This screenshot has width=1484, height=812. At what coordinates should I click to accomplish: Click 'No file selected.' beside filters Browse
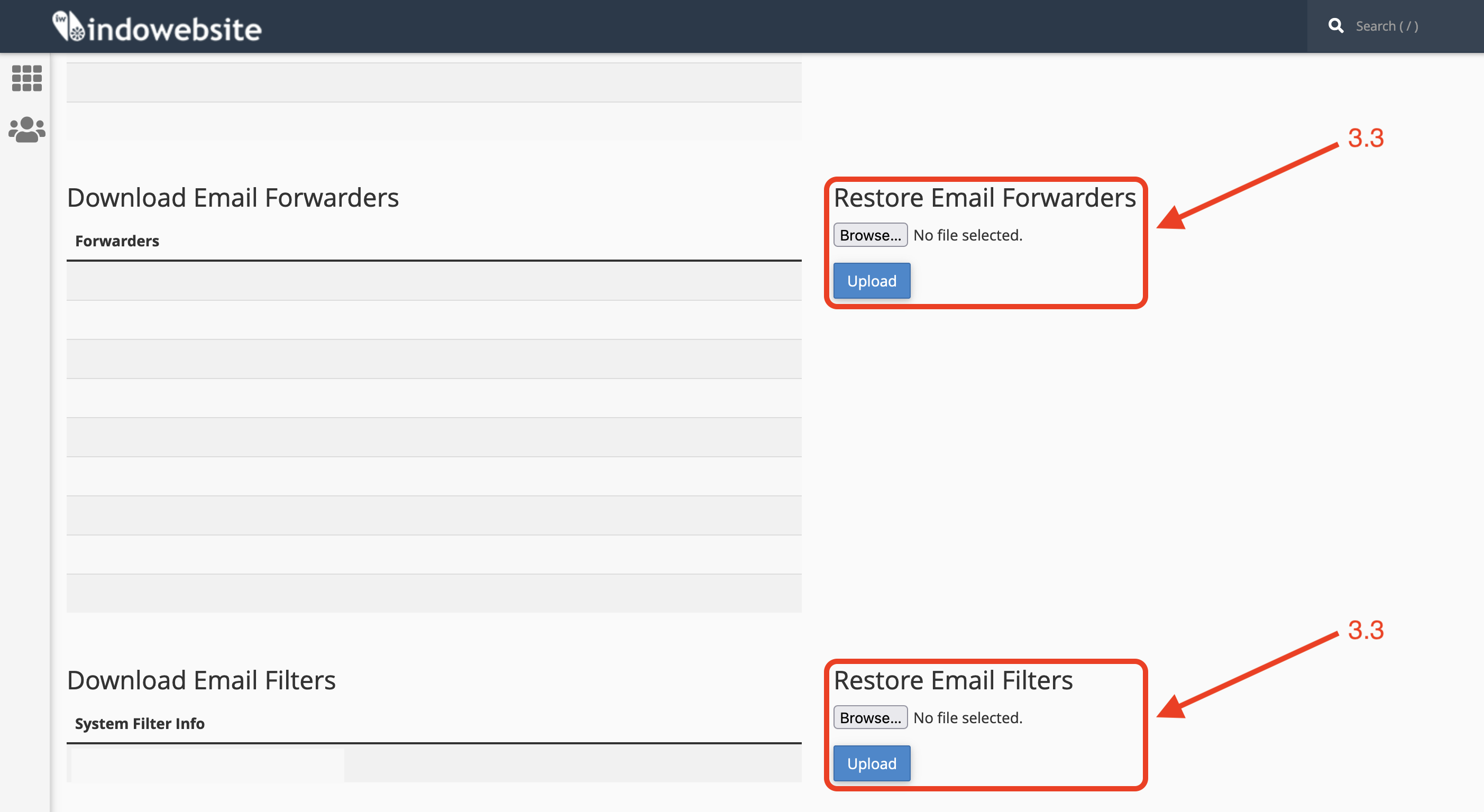(968, 717)
